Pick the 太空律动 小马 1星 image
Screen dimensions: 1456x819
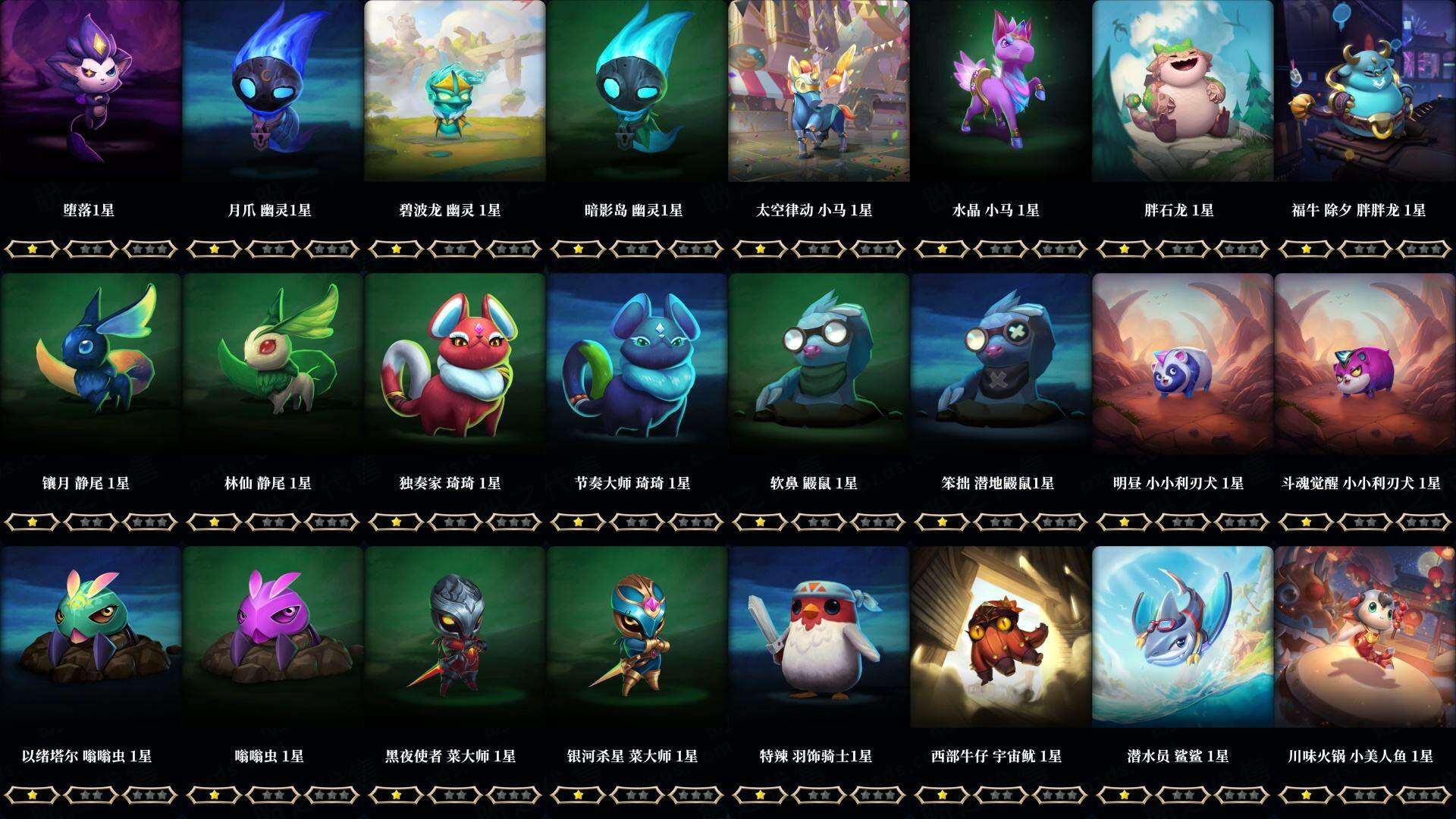tap(818, 91)
